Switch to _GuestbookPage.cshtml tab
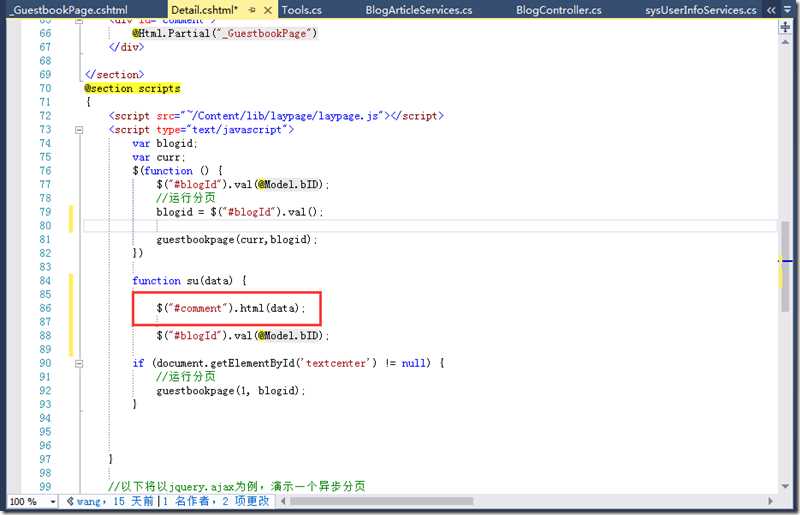 (x=69, y=10)
